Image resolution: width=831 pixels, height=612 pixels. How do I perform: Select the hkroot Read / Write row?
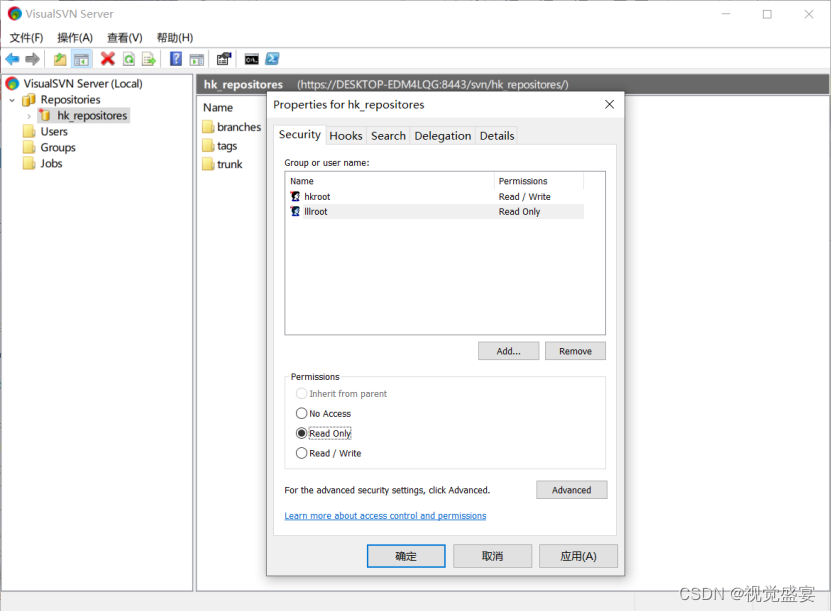point(435,197)
